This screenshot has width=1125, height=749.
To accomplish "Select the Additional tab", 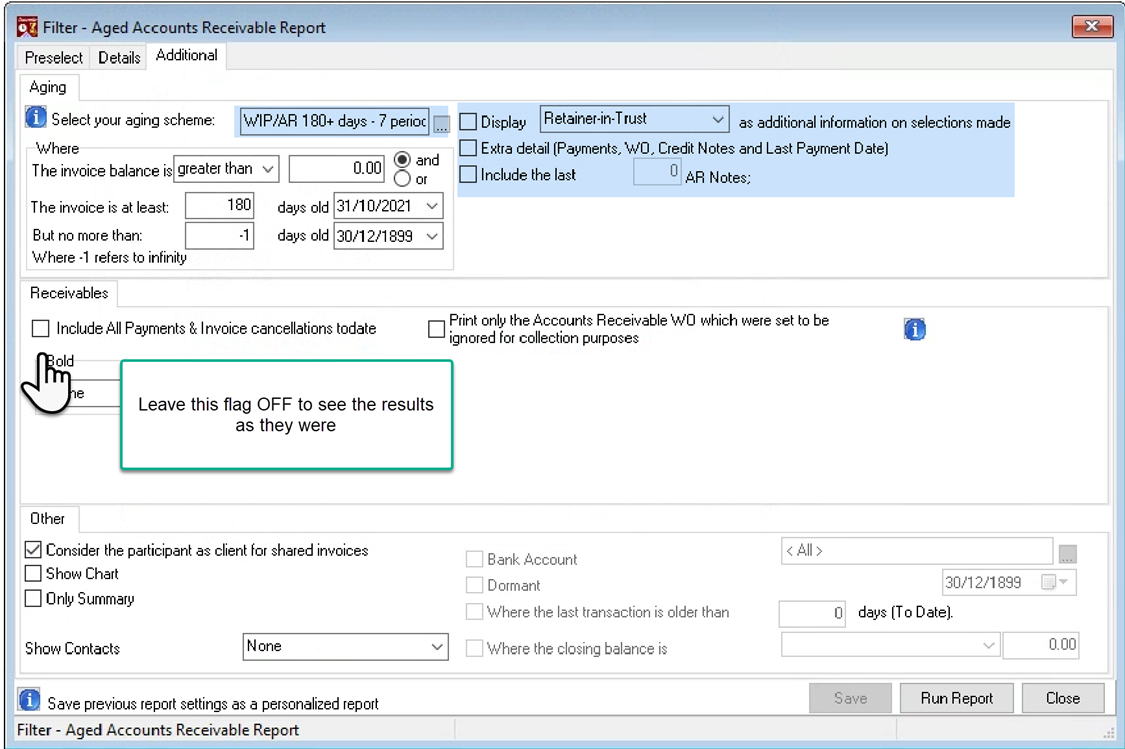I will 187,55.
